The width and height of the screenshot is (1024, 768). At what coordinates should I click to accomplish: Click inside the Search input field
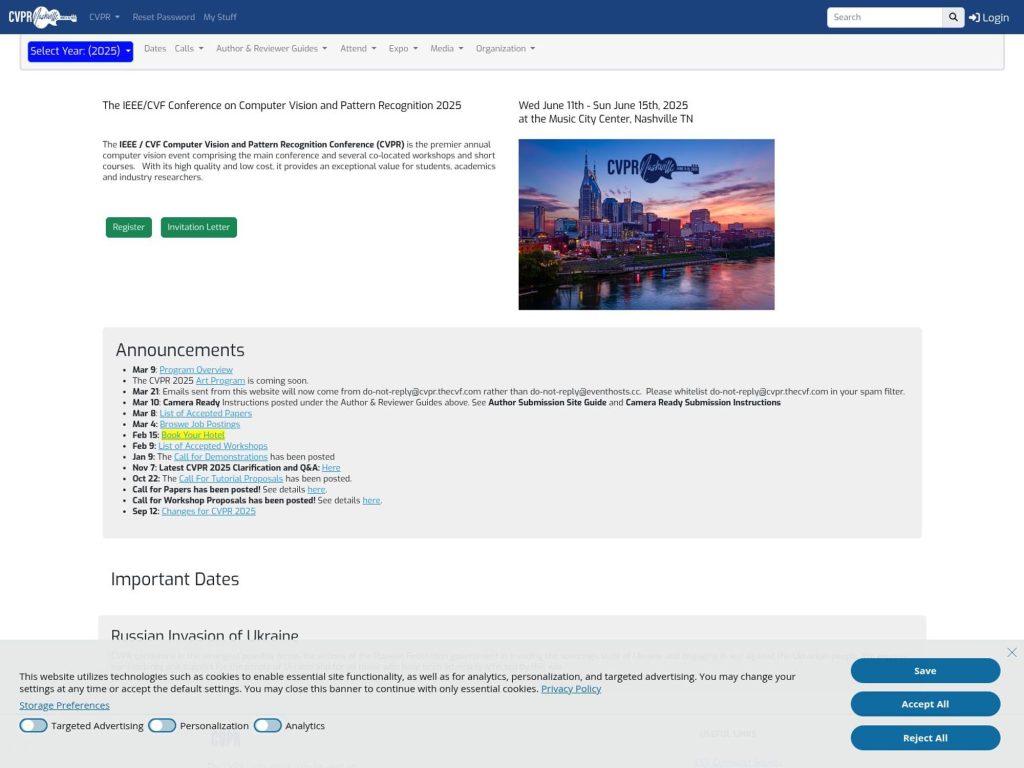point(884,17)
